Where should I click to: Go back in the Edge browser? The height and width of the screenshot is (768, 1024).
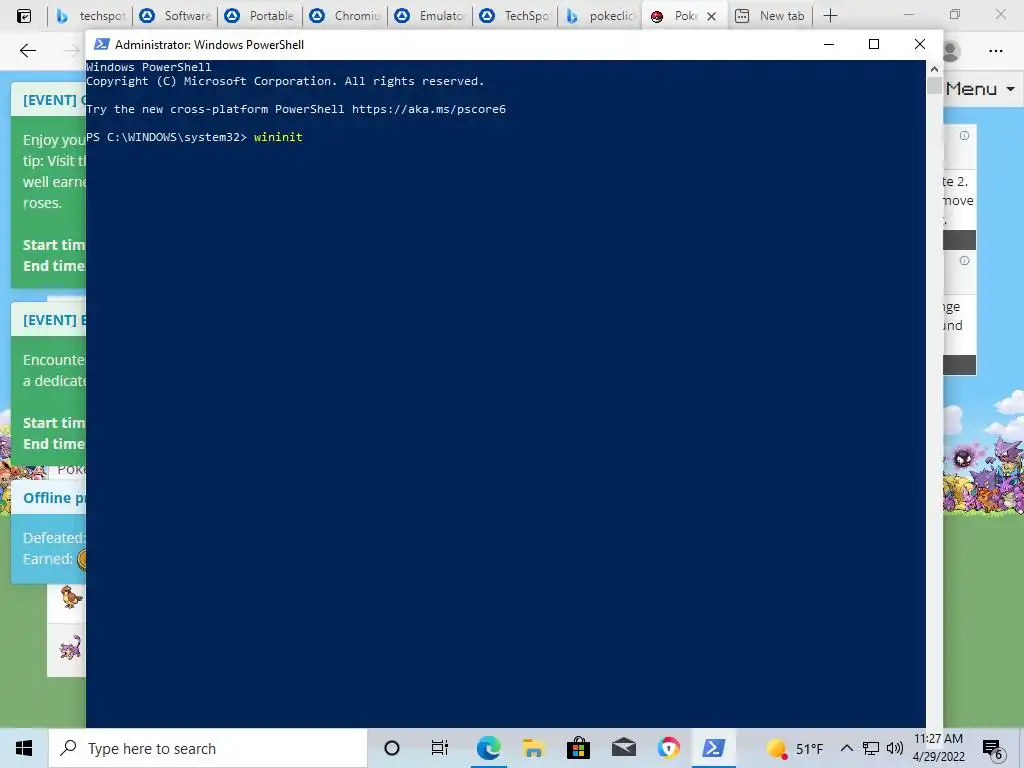[x=27, y=50]
